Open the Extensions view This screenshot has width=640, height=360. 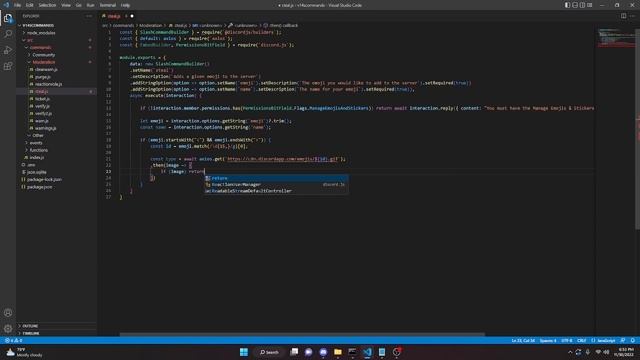pyautogui.click(x=8, y=66)
